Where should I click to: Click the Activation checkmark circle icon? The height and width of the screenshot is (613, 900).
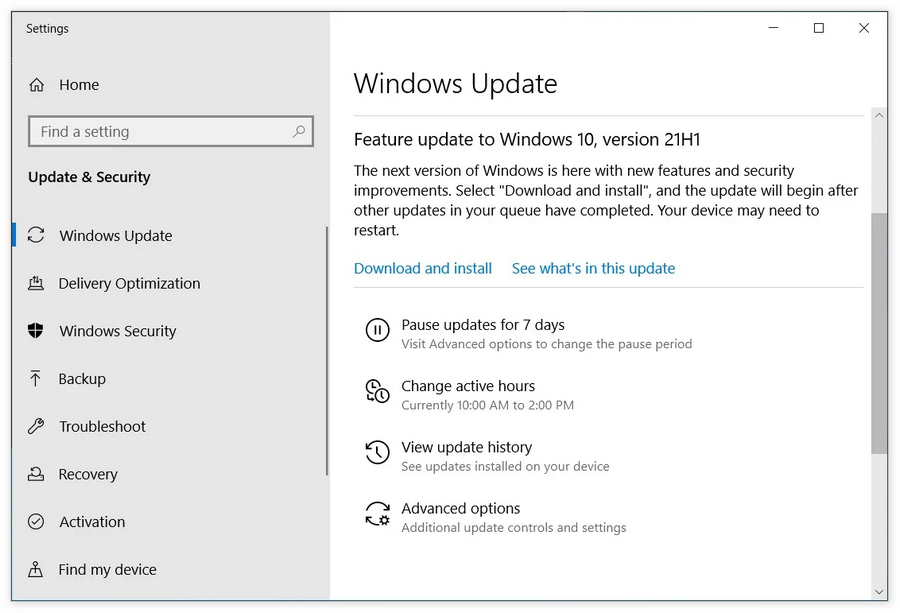pyautogui.click(x=36, y=522)
